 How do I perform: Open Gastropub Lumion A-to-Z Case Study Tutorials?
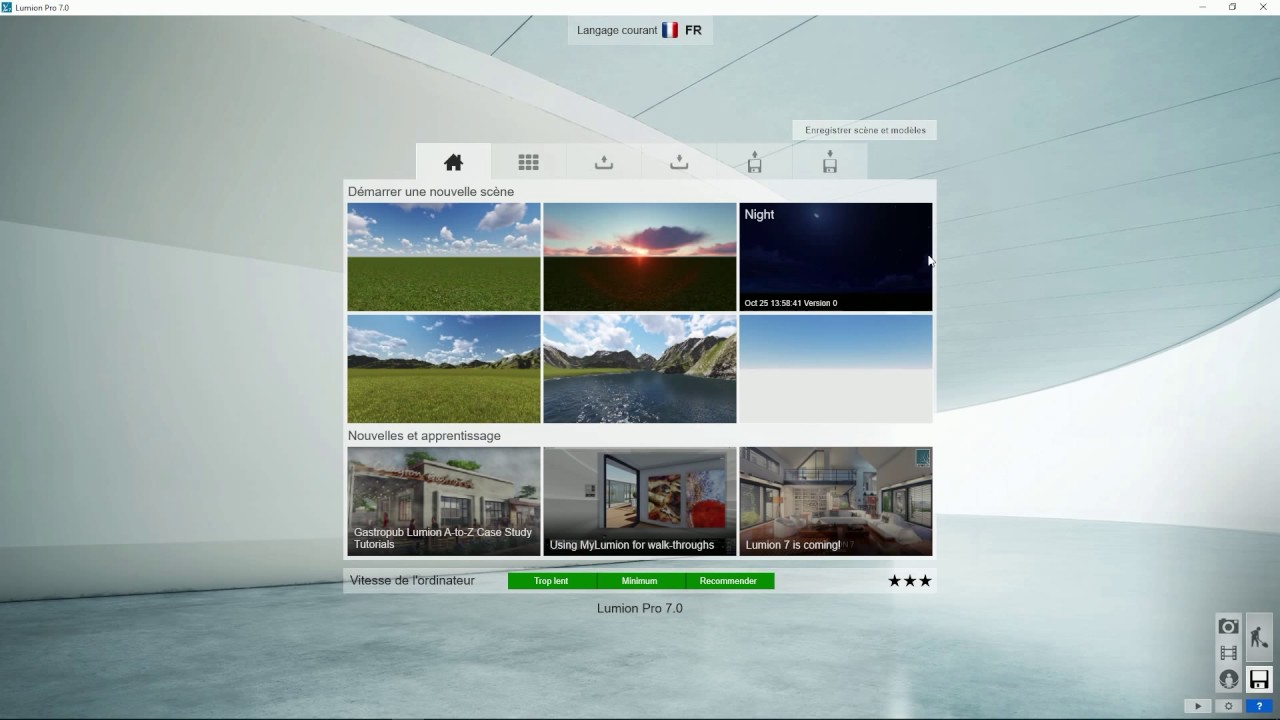click(x=444, y=501)
